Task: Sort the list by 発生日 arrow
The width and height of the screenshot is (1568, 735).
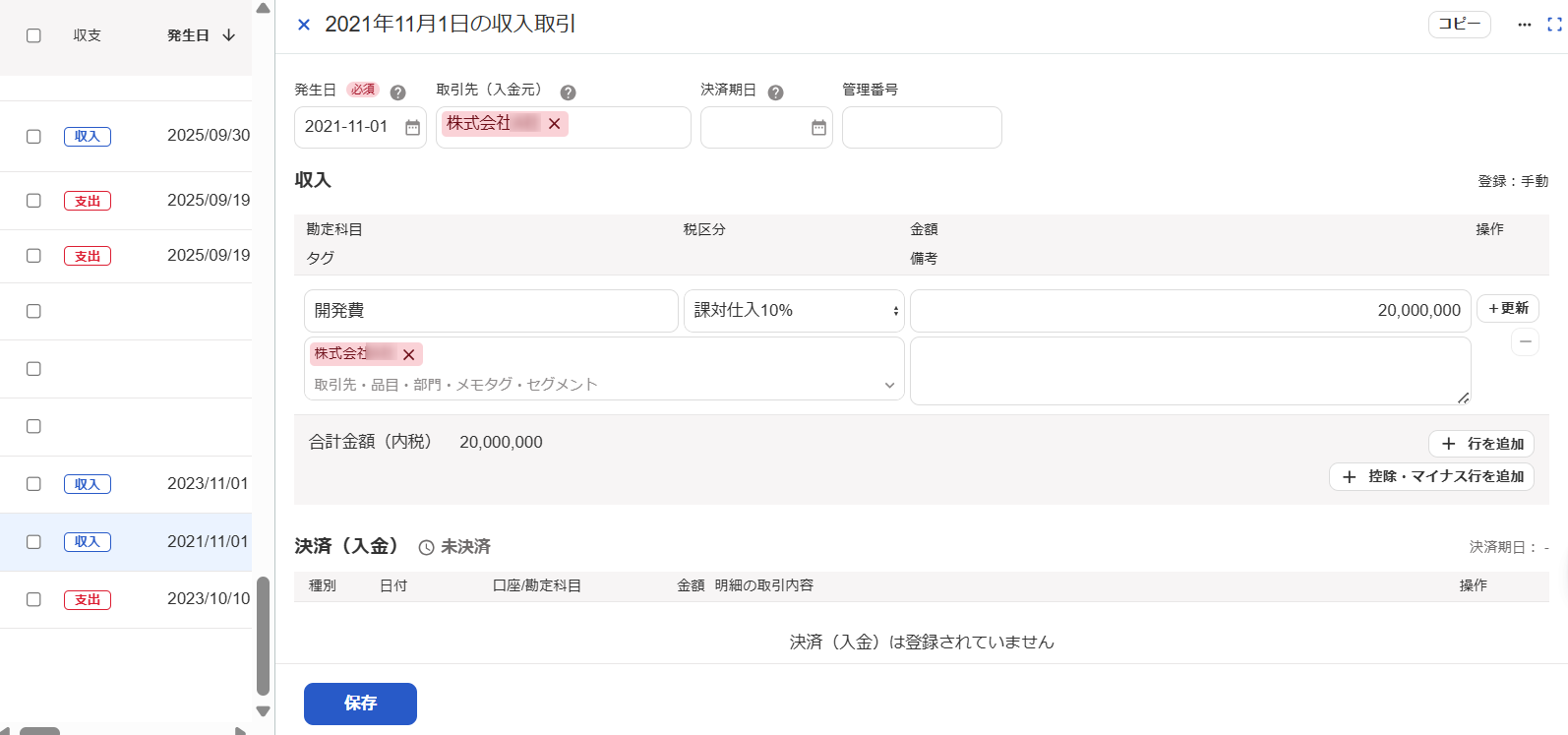Action: pyautogui.click(x=229, y=35)
